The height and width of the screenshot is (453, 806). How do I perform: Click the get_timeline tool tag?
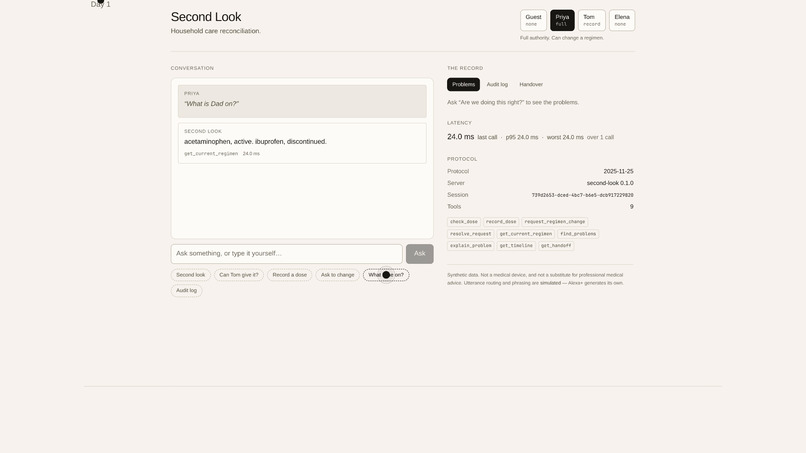click(516, 246)
